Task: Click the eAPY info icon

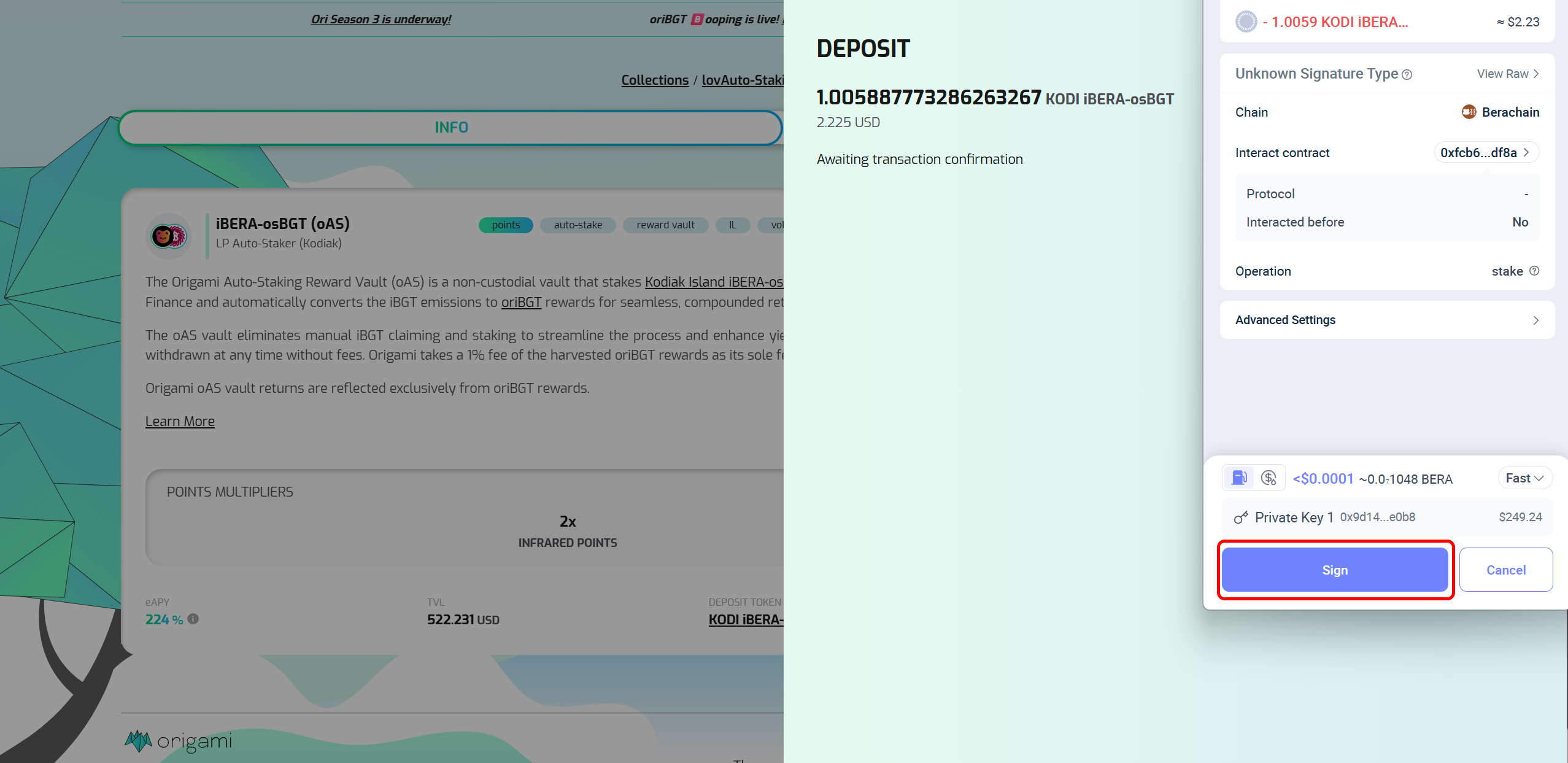Action: [x=193, y=619]
